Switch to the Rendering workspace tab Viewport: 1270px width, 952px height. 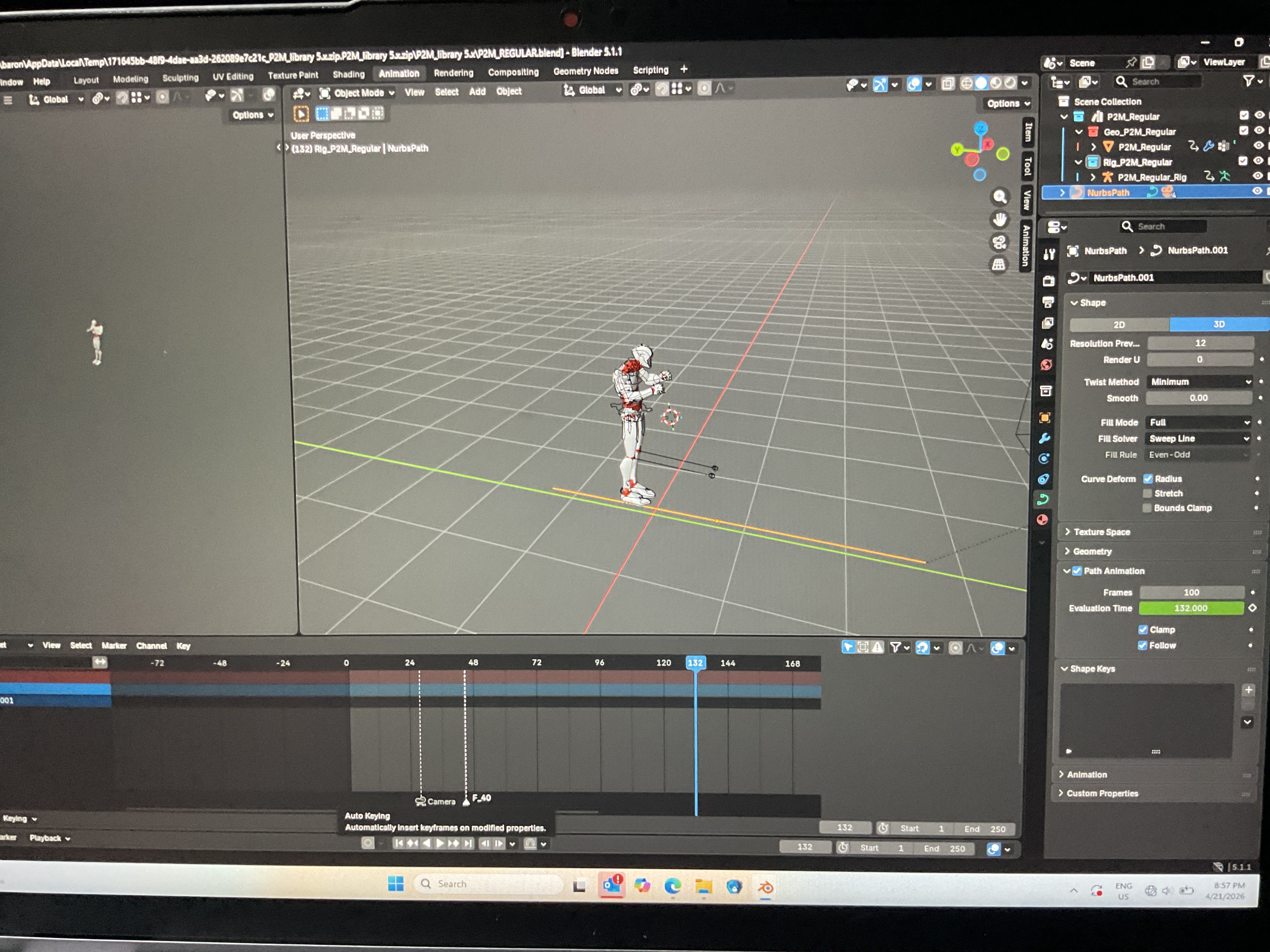(x=454, y=73)
